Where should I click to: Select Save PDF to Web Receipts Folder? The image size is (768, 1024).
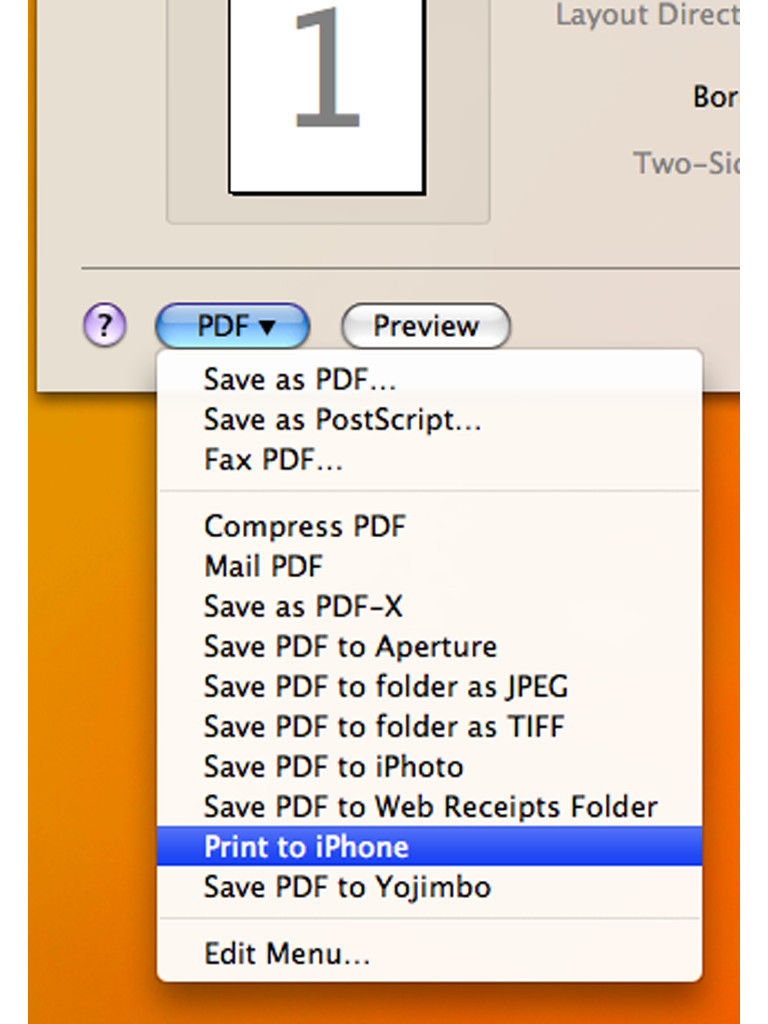430,807
